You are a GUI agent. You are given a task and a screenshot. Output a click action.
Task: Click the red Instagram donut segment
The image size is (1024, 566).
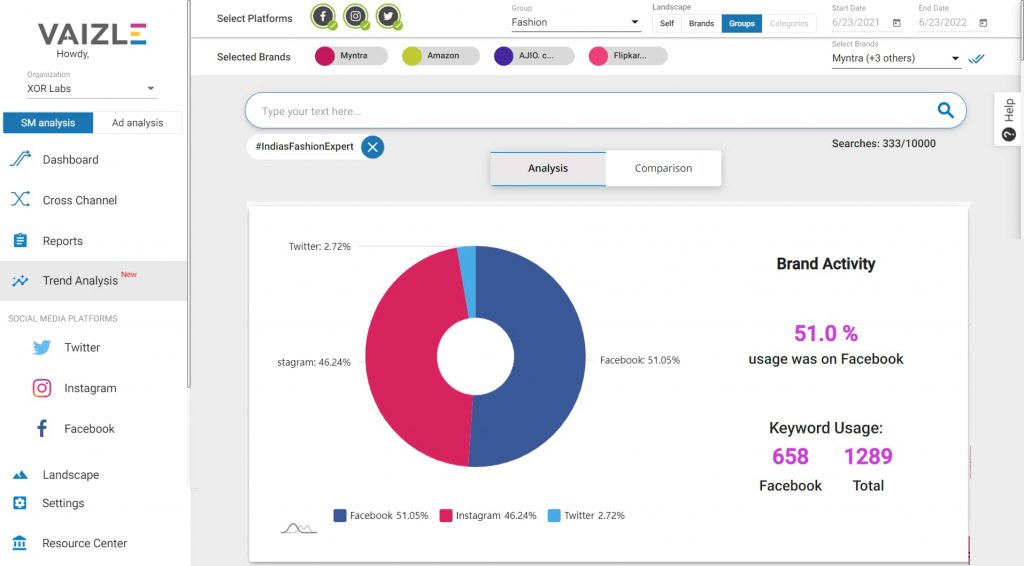point(402,356)
